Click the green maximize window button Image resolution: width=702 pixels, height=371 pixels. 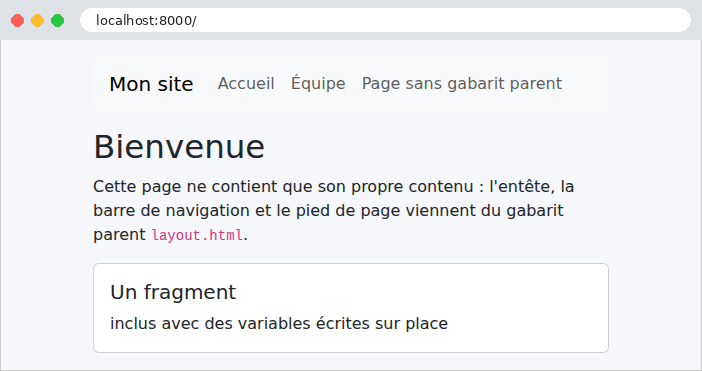pos(57,21)
